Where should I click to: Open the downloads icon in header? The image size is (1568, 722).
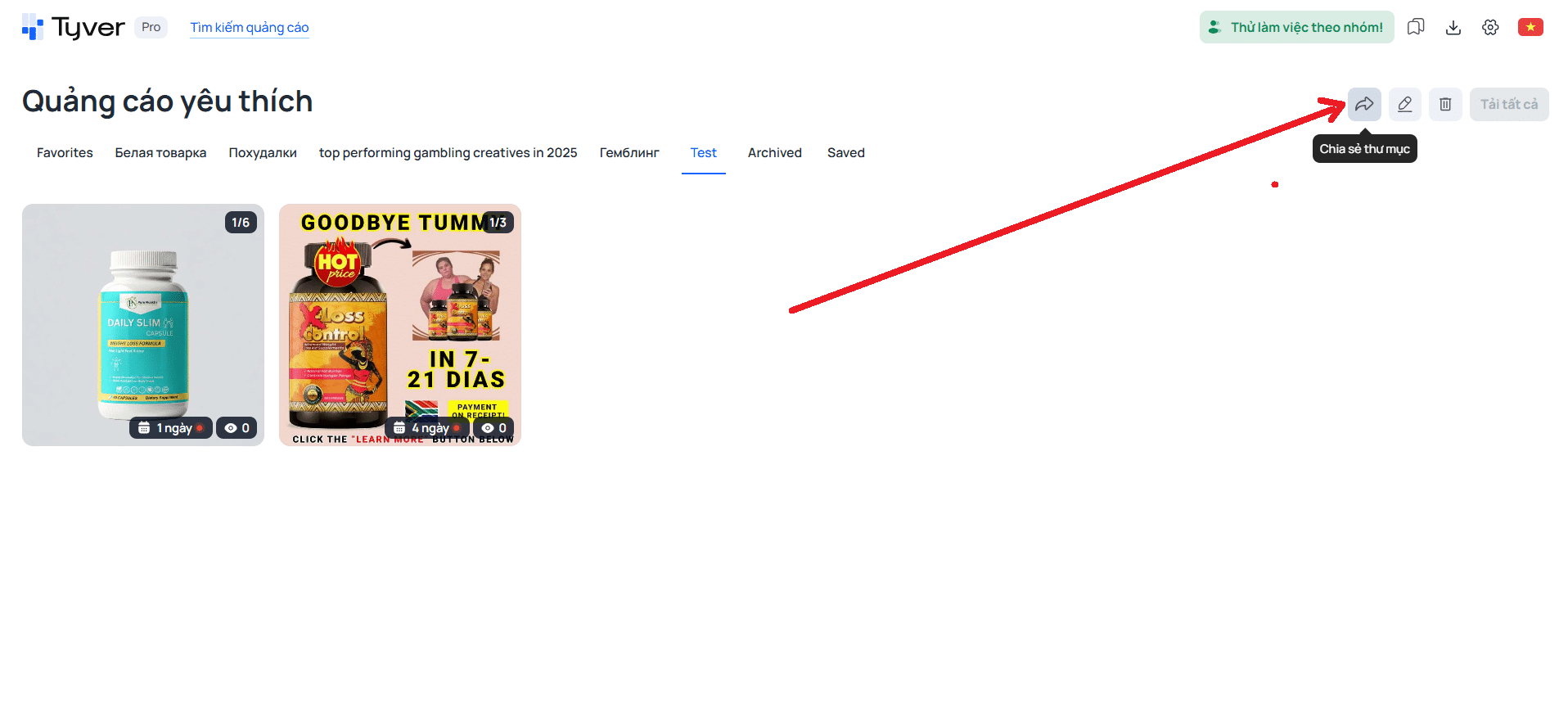tap(1453, 27)
